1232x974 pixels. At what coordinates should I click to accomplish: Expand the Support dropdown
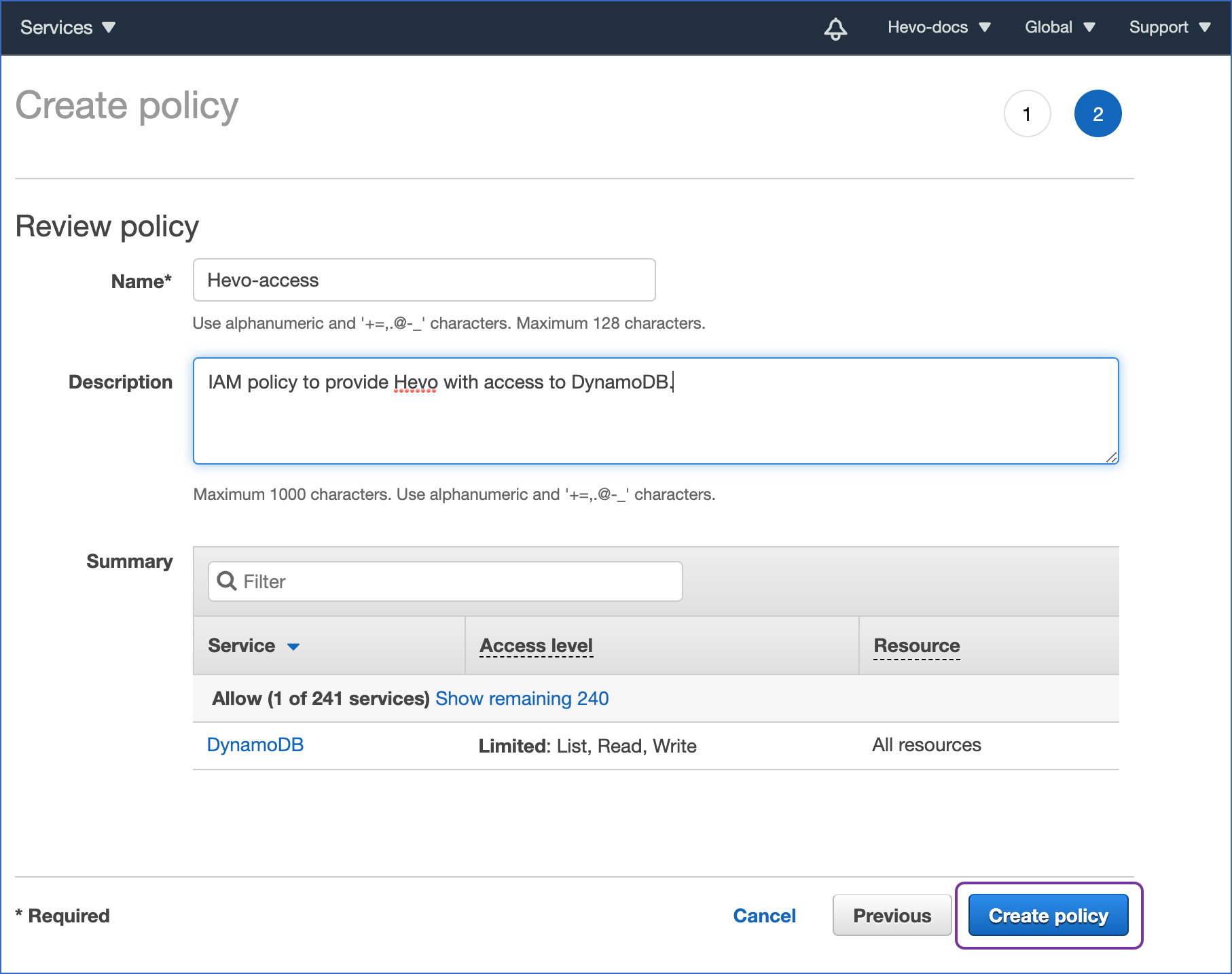tap(1170, 27)
